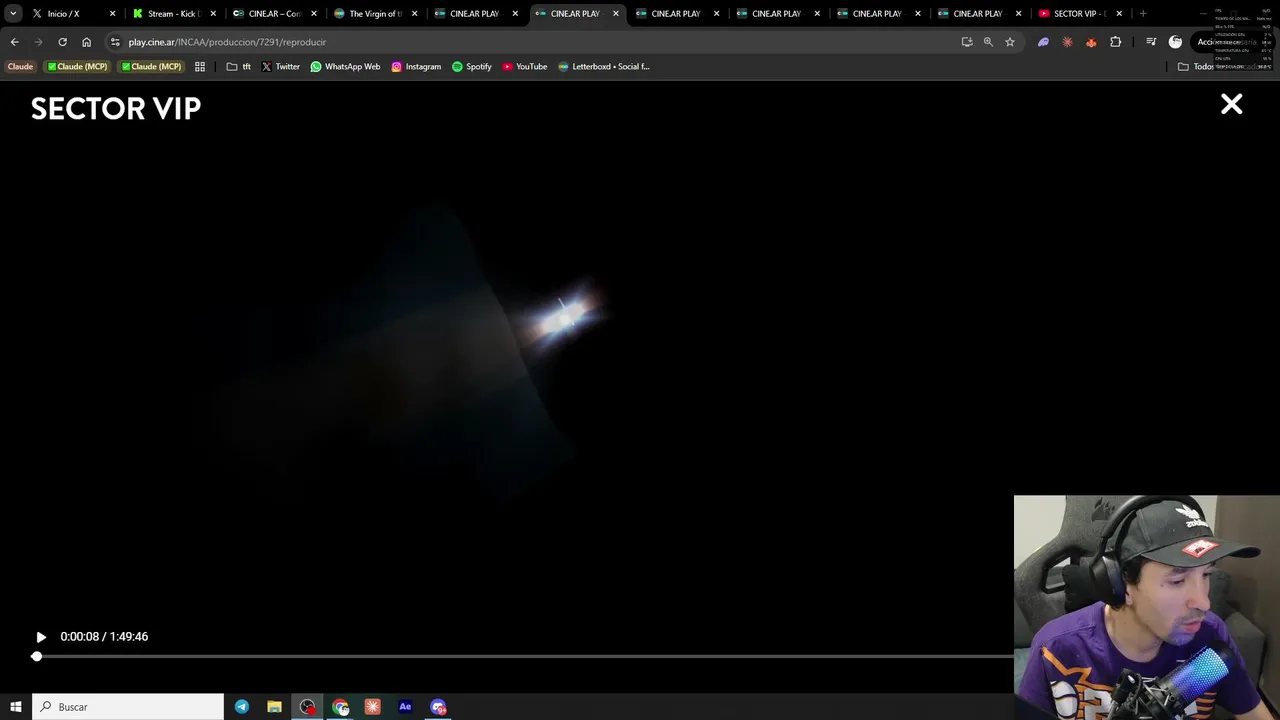Open the first Claude (MCP) bookmark
The width and height of the screenshot is (1280, 720).
pos(78,67)
